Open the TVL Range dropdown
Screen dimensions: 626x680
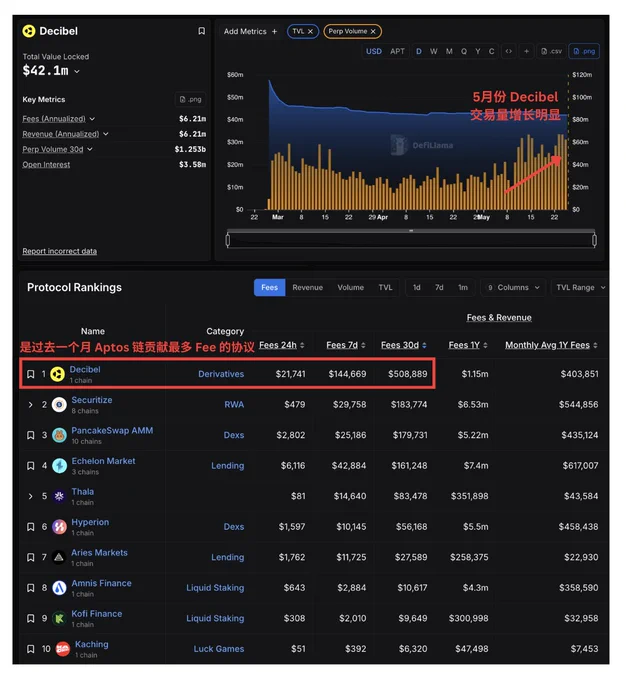pos(580,287)
